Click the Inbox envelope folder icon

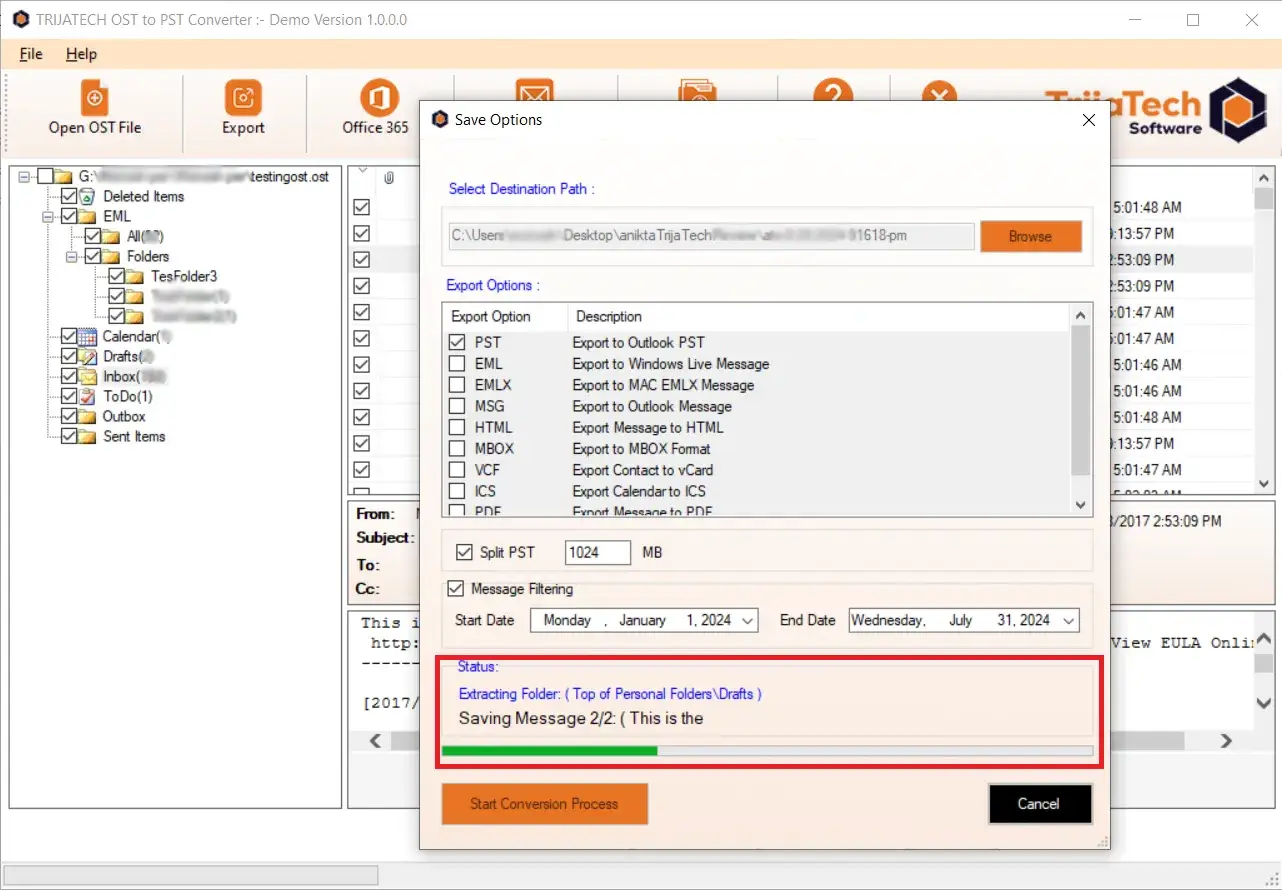[x=87, y=376]
